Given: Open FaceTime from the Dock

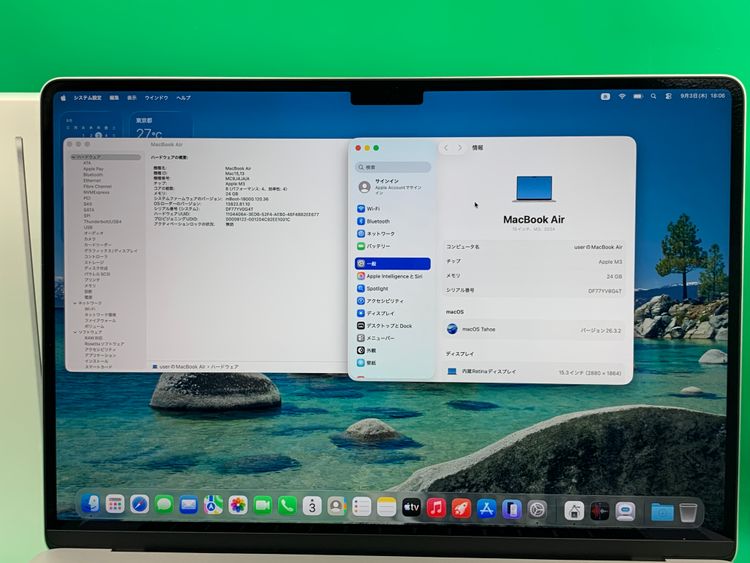Looking at the screenshot, I should (263, 506).
